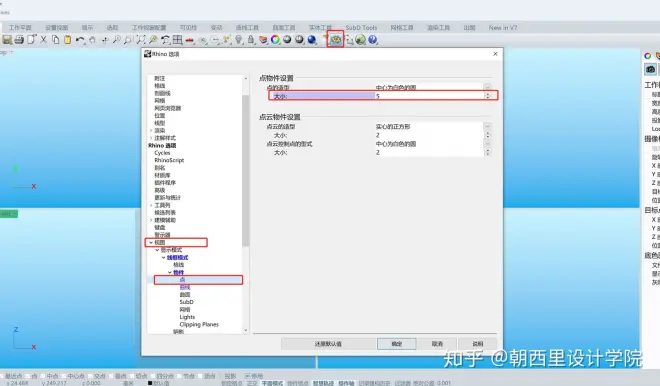Expand the 工具列 tree node

[151, 205]
